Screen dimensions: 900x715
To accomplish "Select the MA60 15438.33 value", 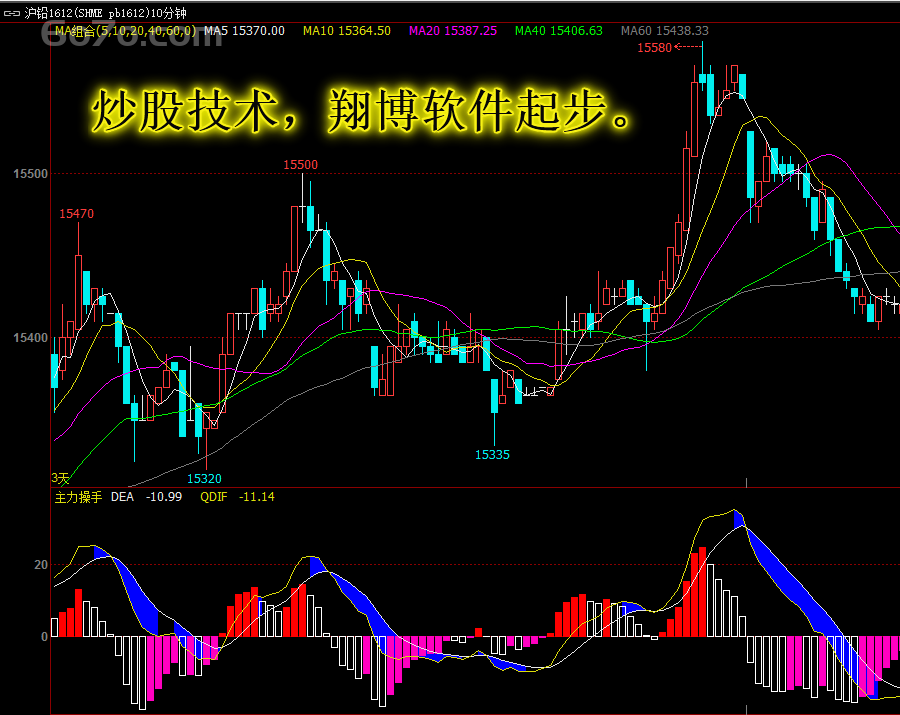I will [665, 30].
